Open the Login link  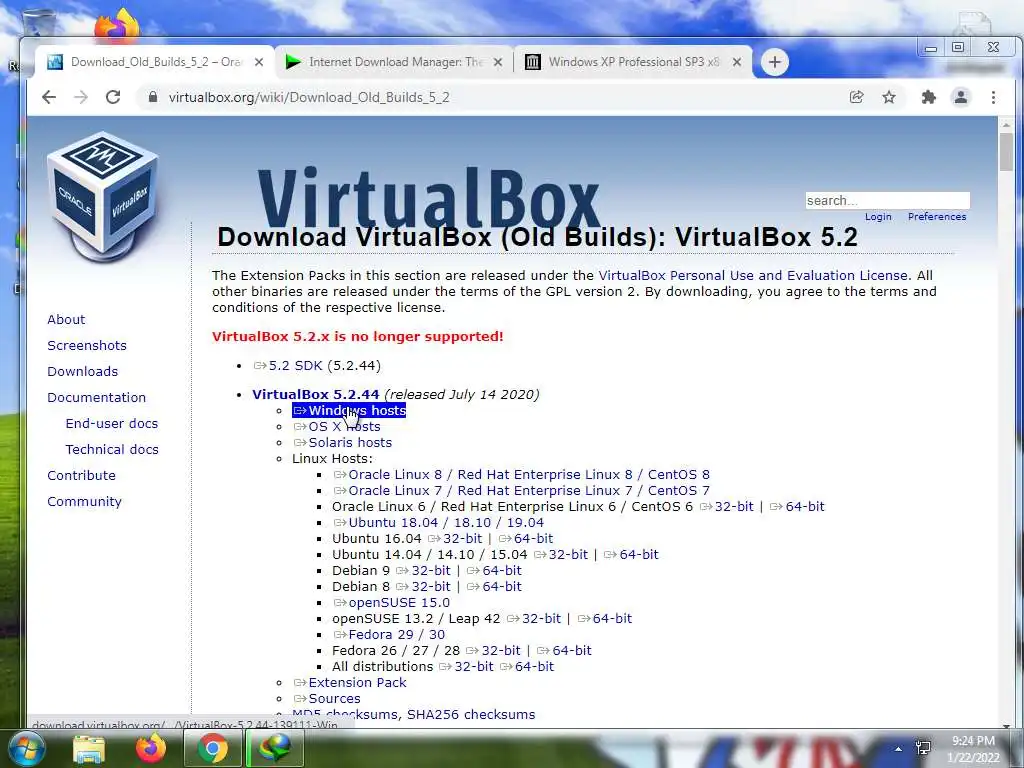878,217
